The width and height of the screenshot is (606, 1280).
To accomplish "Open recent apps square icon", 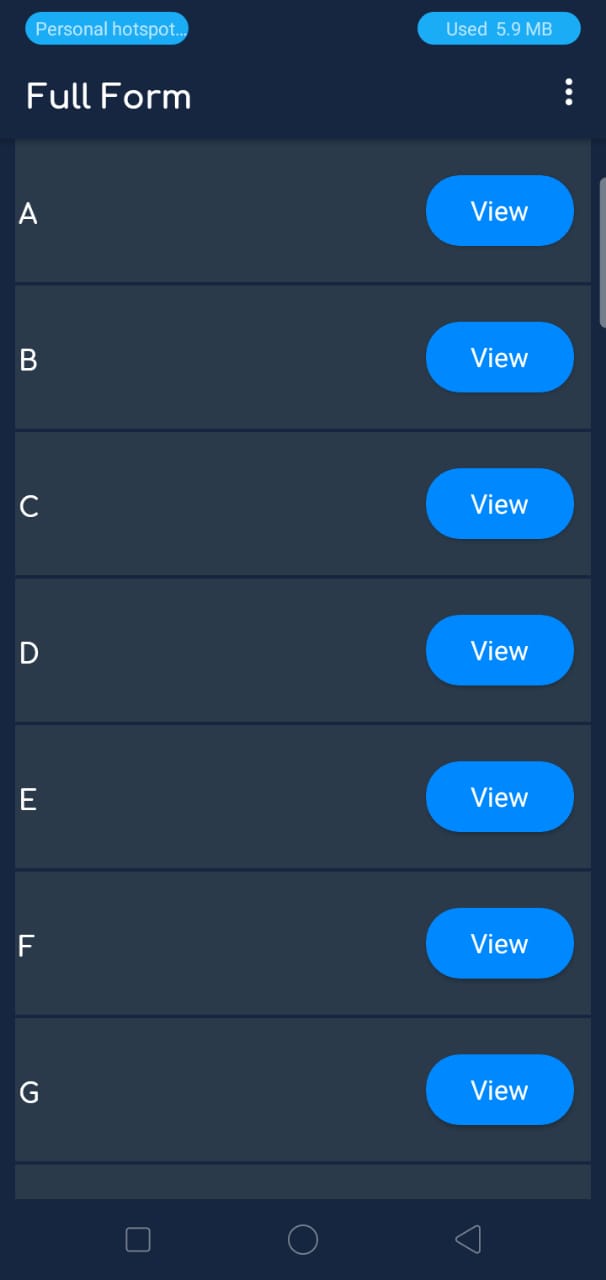I will click(x=138, y=1240).
